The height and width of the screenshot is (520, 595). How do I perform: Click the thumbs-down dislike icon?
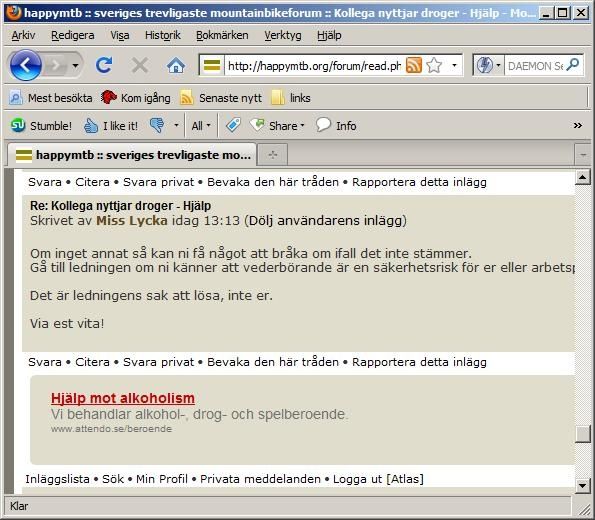click(157, 125)
